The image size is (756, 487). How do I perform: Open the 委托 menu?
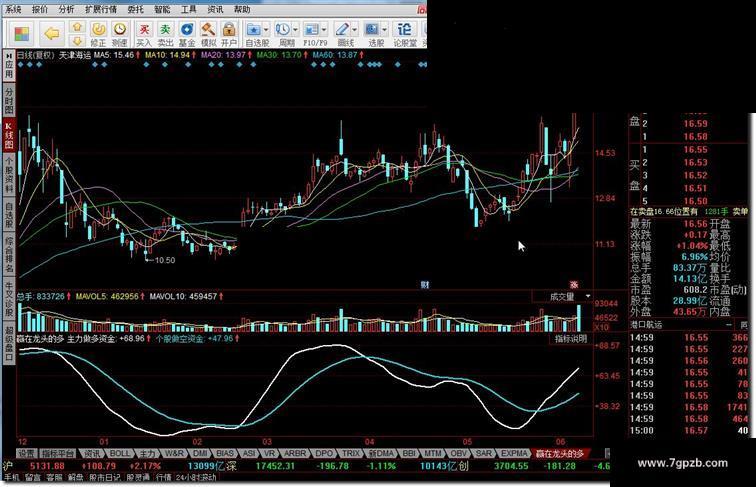(x=135, y=9)
